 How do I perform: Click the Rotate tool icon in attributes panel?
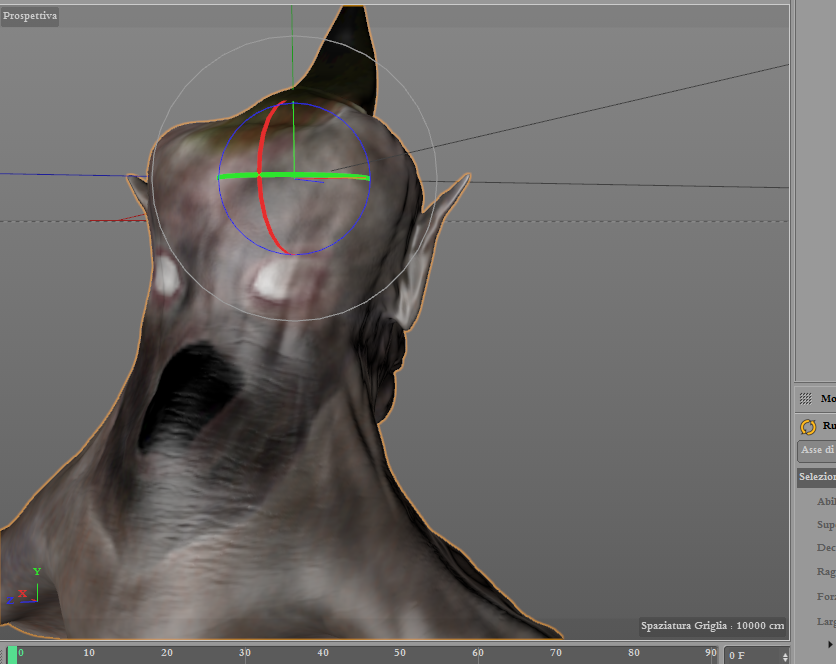click(x=808, y=427)
